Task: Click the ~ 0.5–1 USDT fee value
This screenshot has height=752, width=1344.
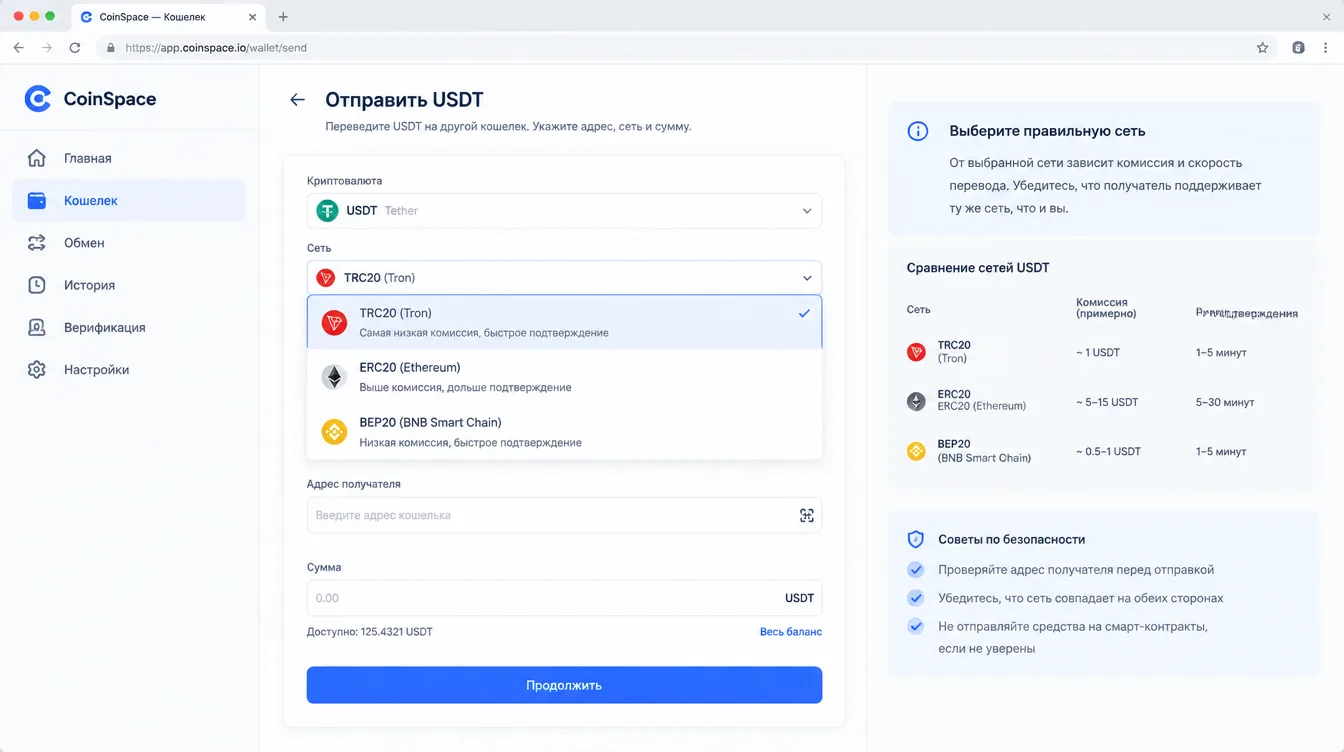Action: click(x=1108, y=451)
